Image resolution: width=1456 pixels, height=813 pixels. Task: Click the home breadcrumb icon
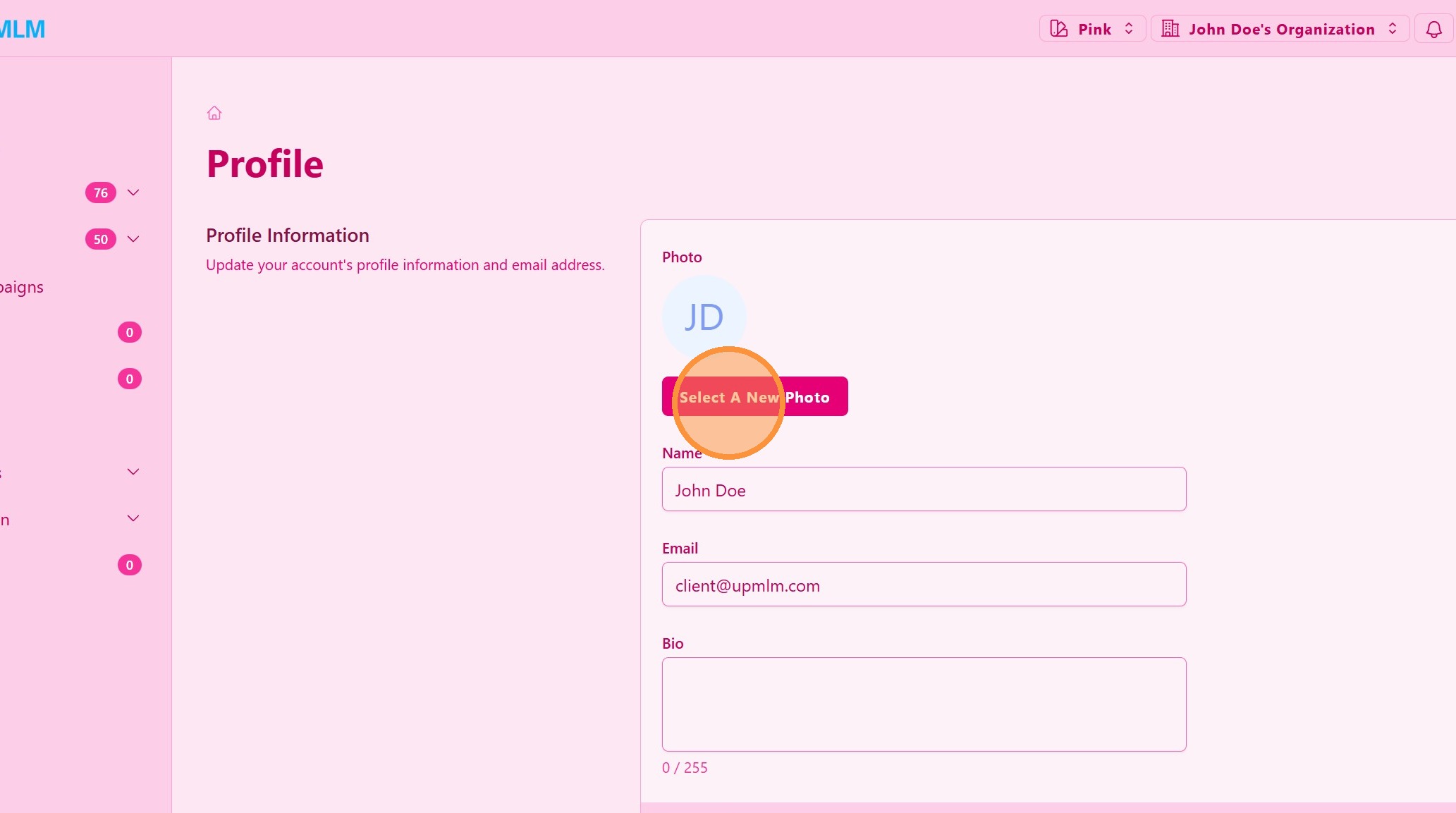click(x=214, y=113)
